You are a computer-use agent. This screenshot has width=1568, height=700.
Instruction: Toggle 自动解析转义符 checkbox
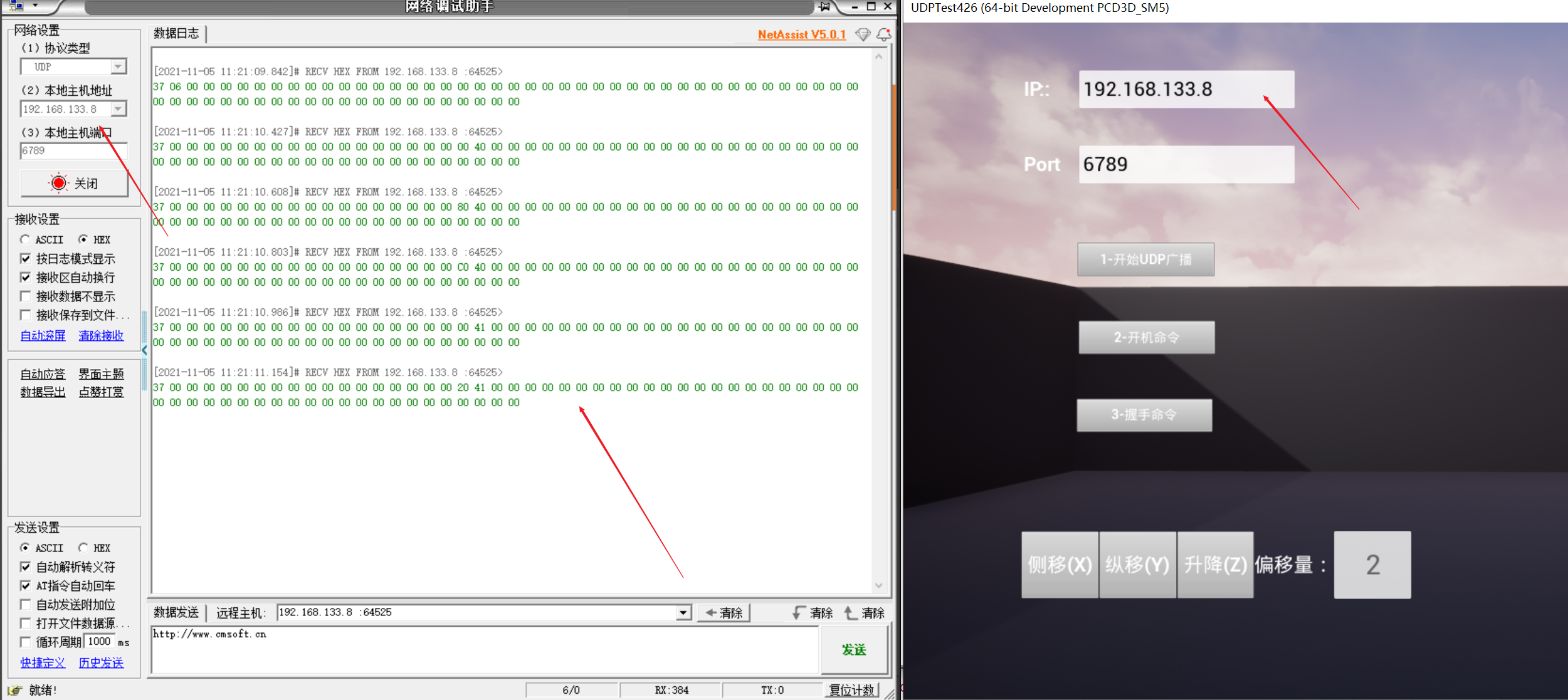pos(26,567)
